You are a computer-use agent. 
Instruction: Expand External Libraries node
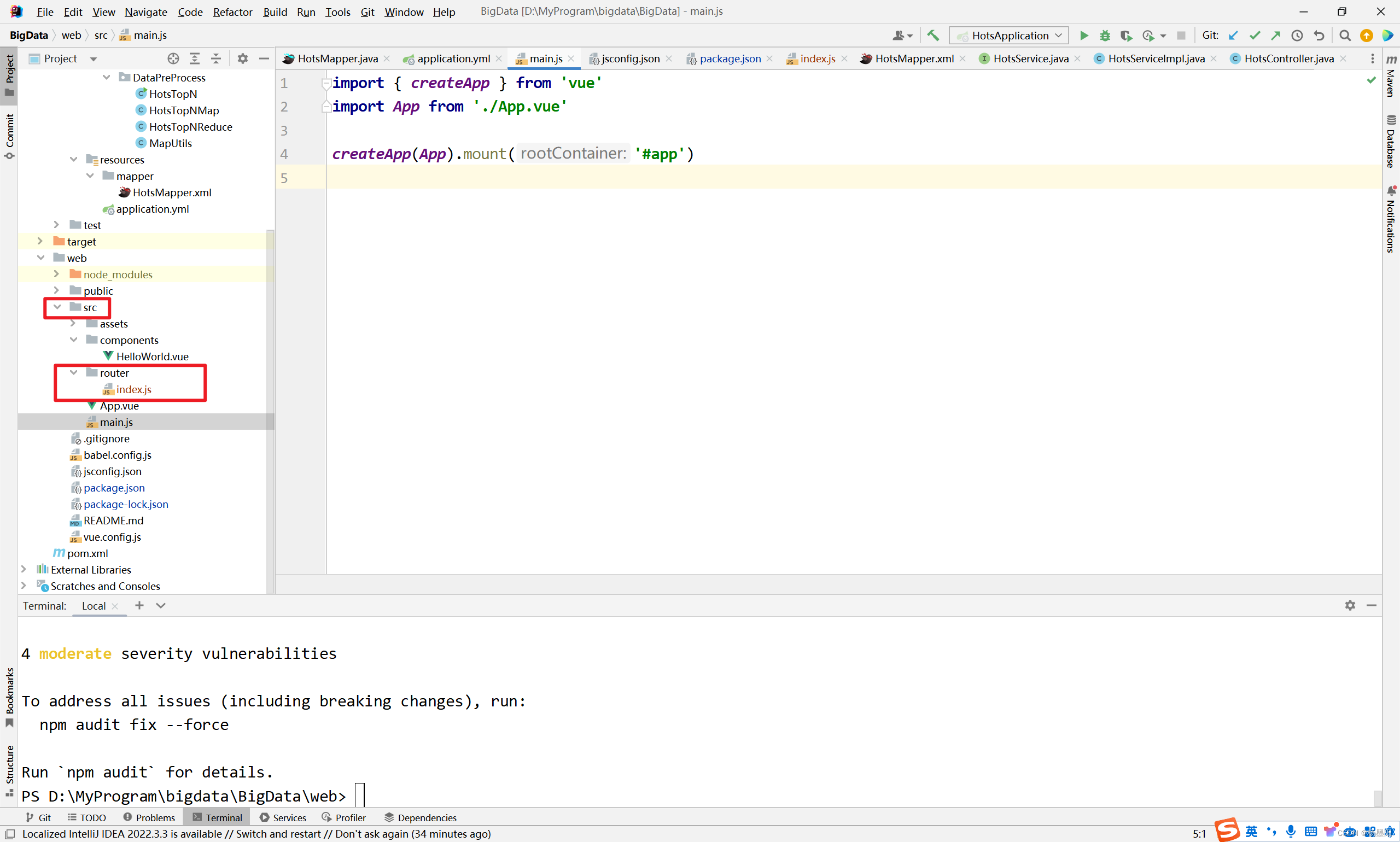[24, 569]
